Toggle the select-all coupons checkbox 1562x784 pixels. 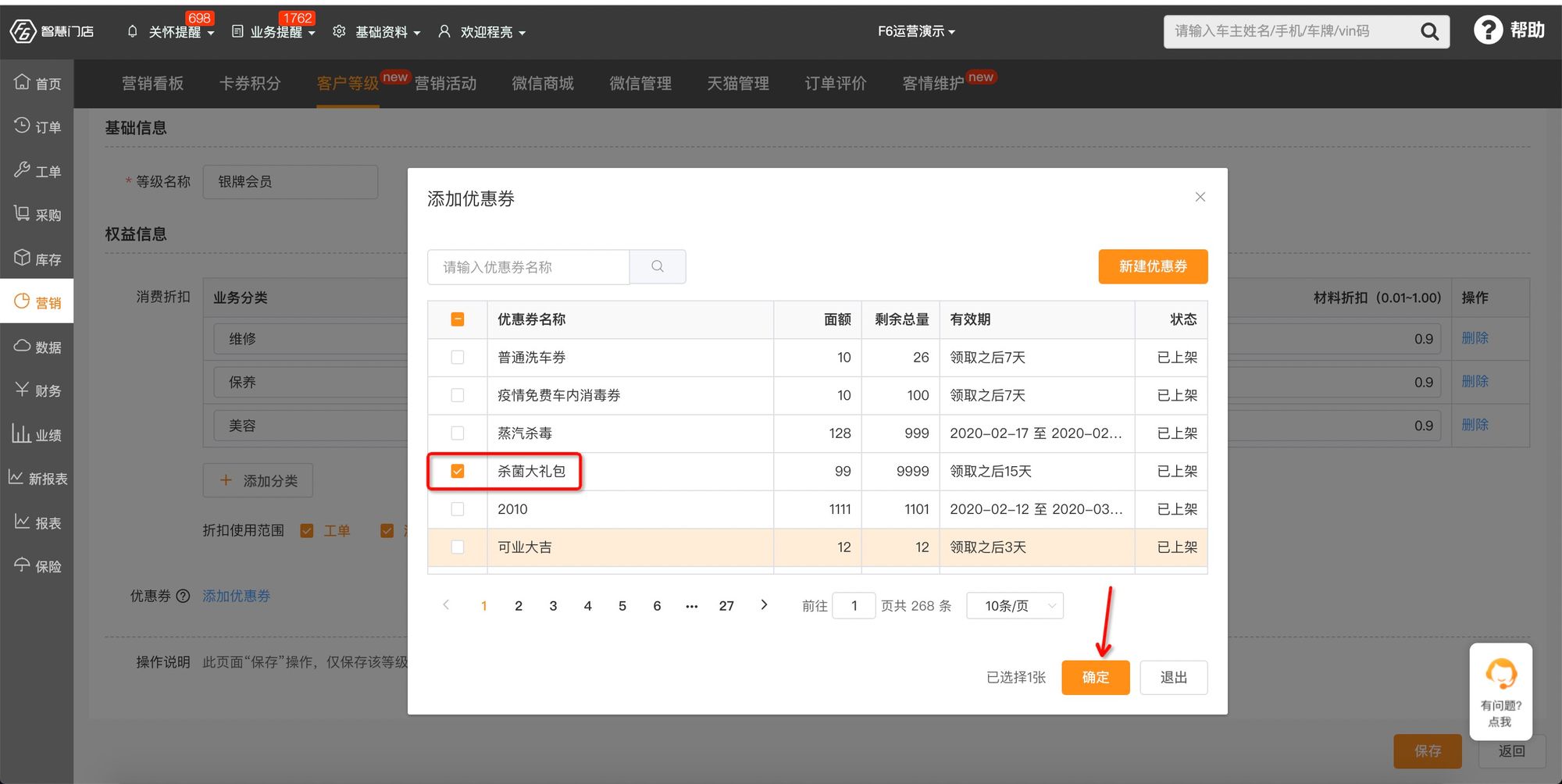pos(458,319)
